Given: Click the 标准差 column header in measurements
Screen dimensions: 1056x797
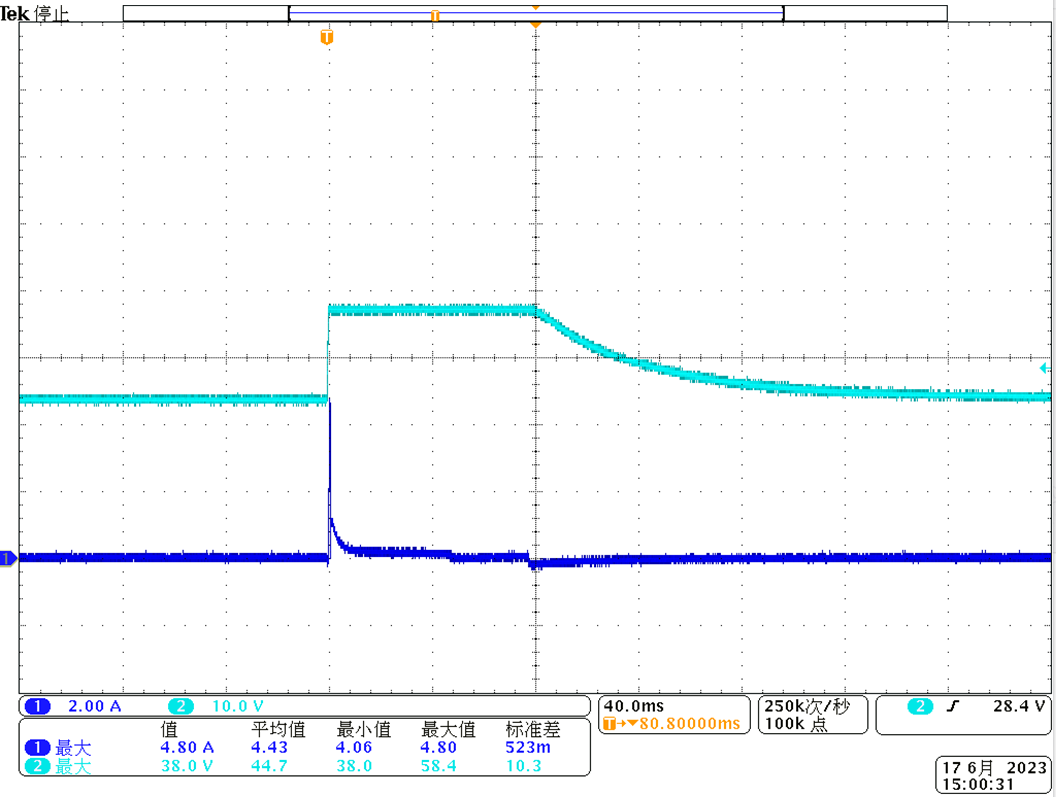Looking at the screenshot, I should pyautogui.click(x=533, y=729).
